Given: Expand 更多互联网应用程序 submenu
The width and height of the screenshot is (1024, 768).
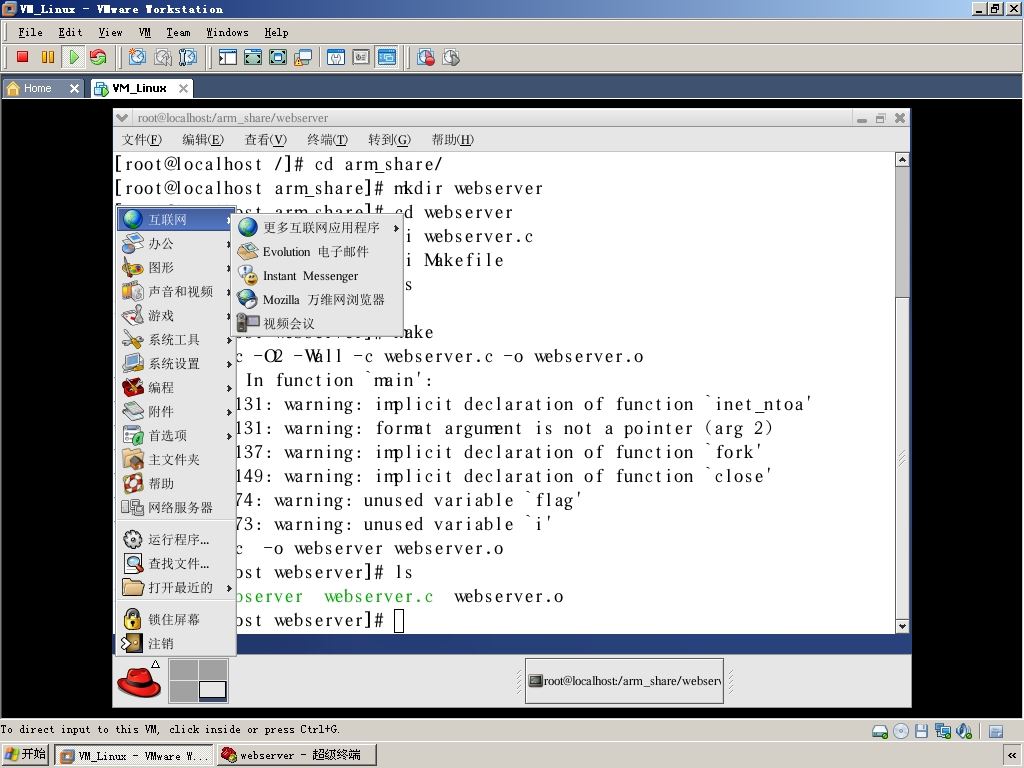Looking at the screenshot, I should [x=317, y=227].
